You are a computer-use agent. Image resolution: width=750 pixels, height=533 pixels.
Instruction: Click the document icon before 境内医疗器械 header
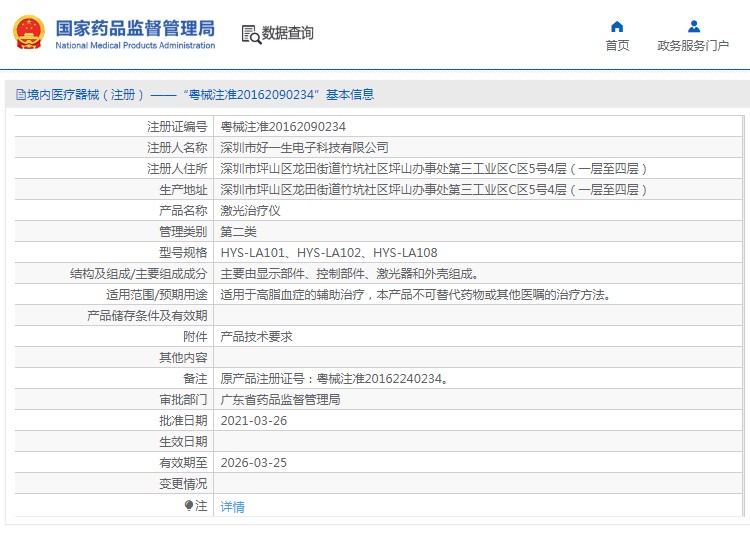pos(20,95)
